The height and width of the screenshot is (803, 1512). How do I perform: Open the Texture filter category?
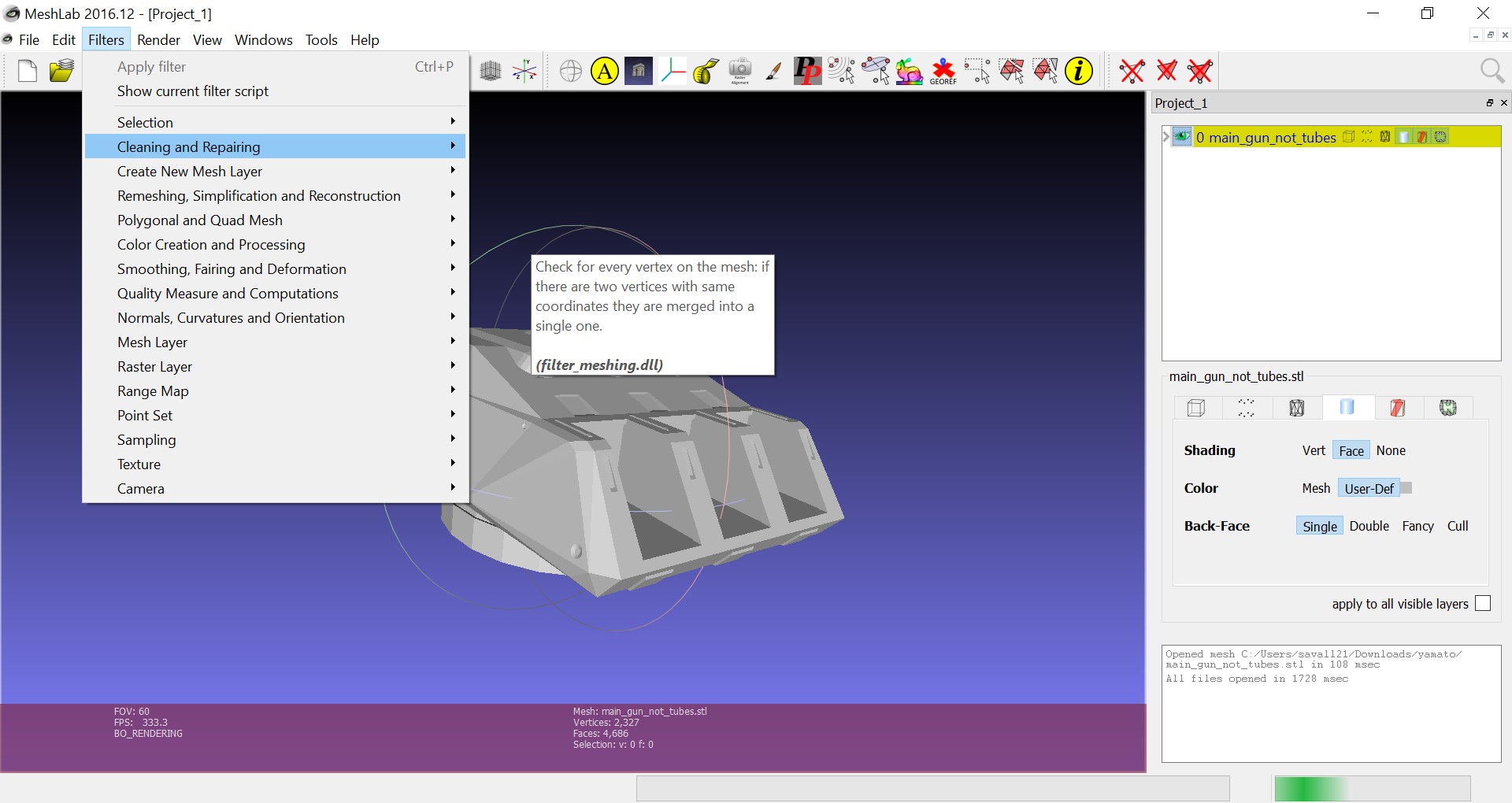(275, 464)
